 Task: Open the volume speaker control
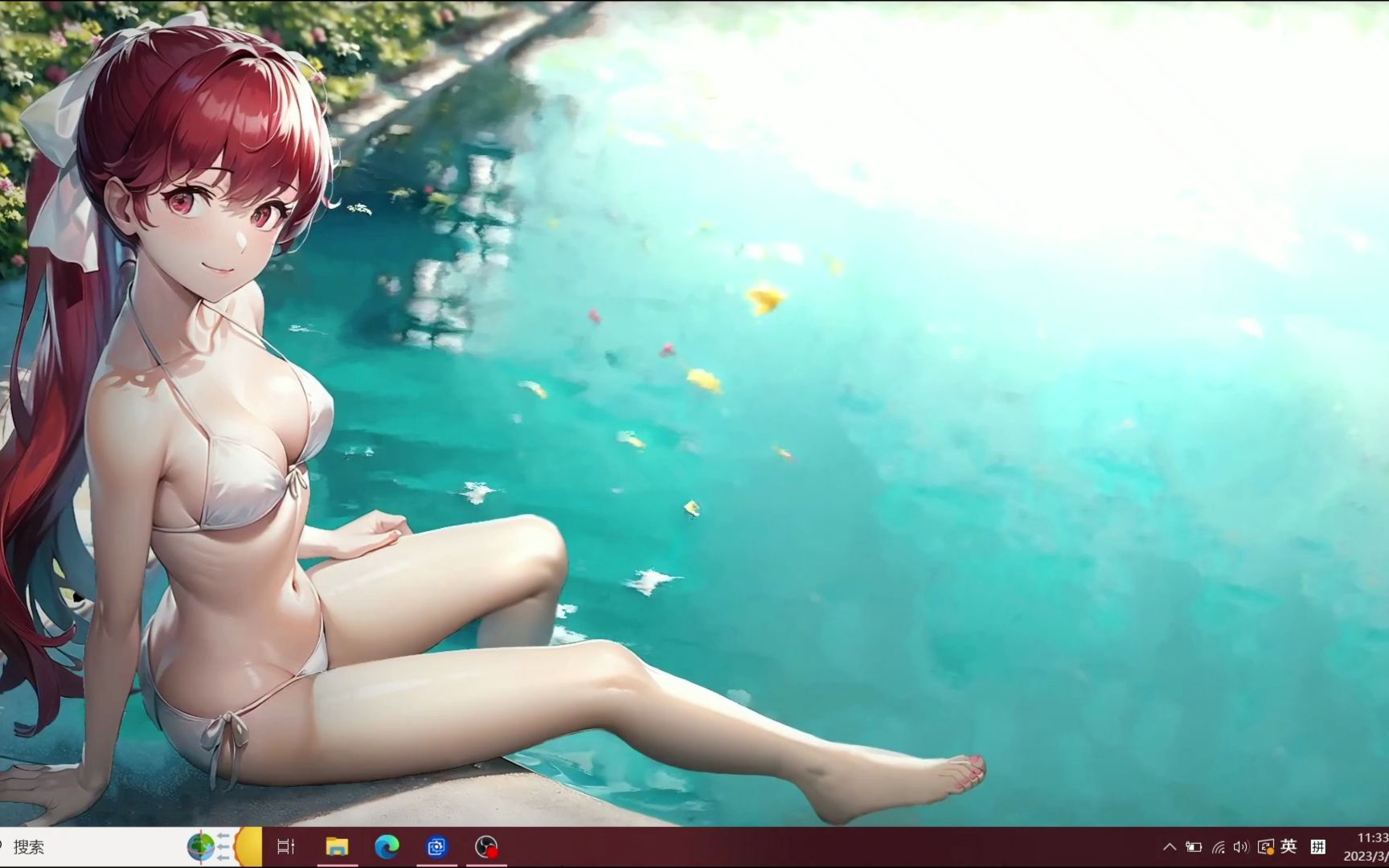(1240, 847)
